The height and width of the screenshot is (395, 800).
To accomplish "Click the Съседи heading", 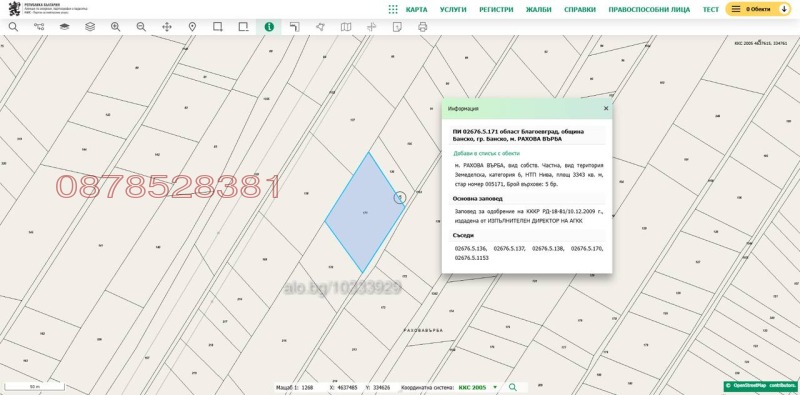I will click(463, 235).
